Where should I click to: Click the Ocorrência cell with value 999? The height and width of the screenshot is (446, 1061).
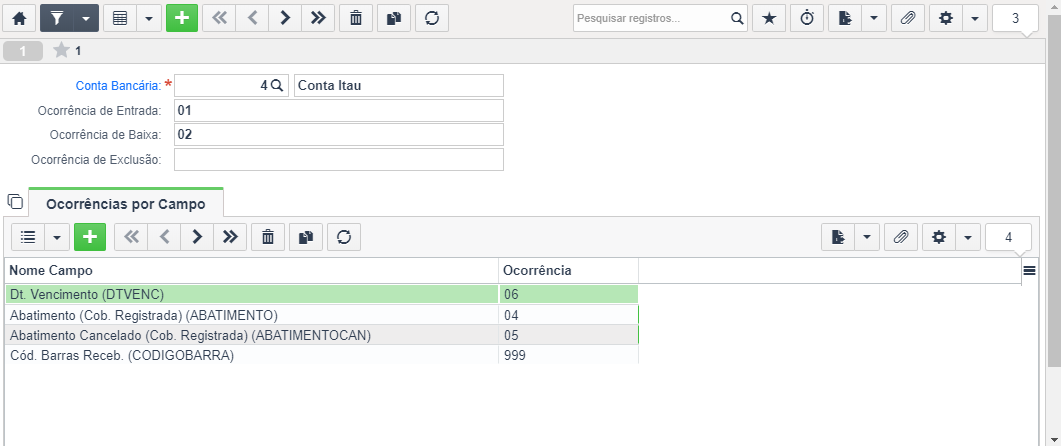coord(568,355)
